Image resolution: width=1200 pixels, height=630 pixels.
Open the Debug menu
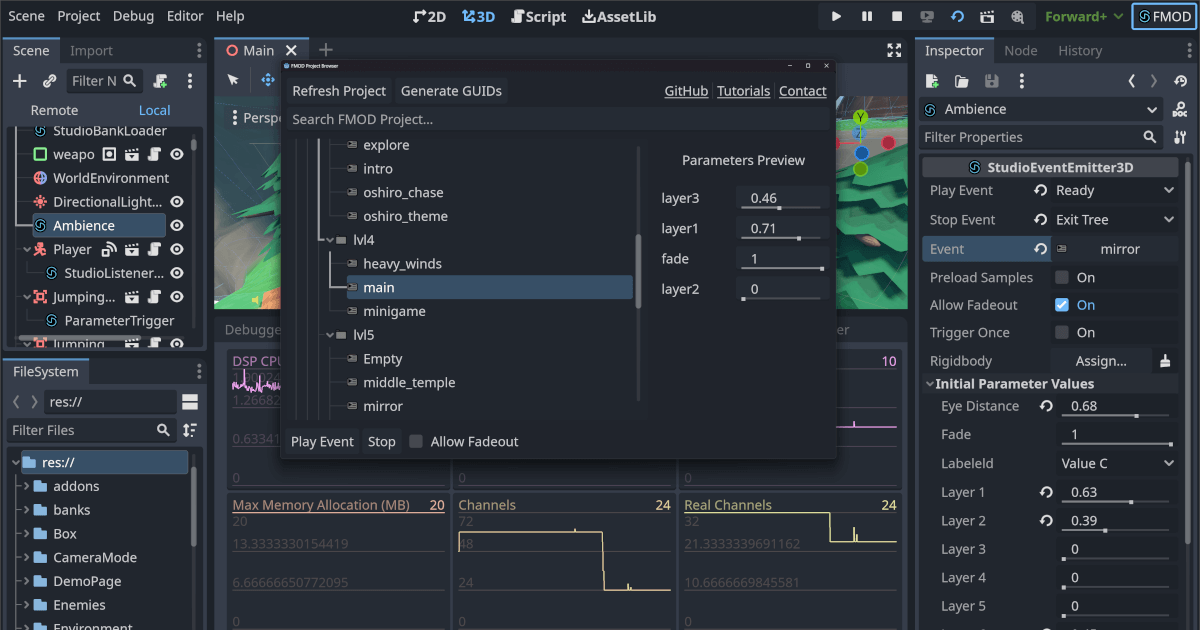133,16
